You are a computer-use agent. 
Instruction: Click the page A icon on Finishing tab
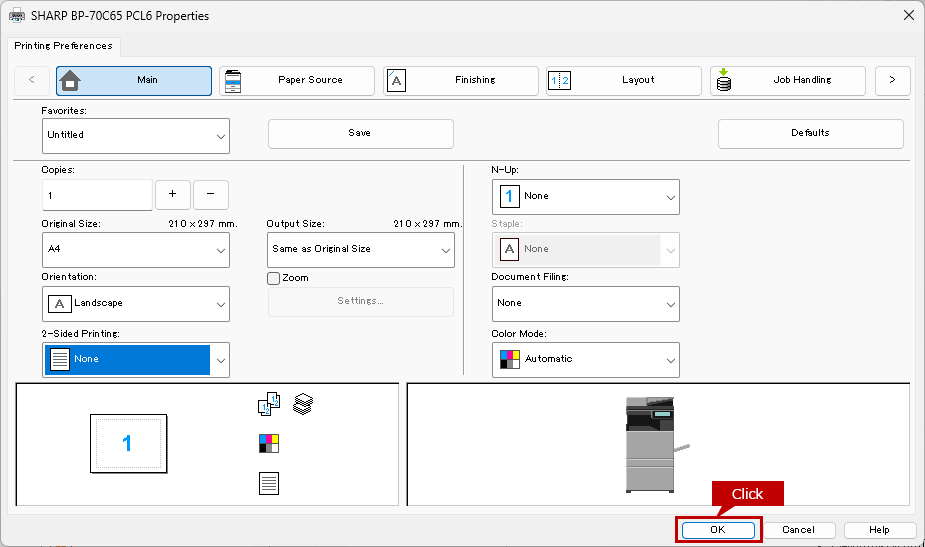[396, 81]
